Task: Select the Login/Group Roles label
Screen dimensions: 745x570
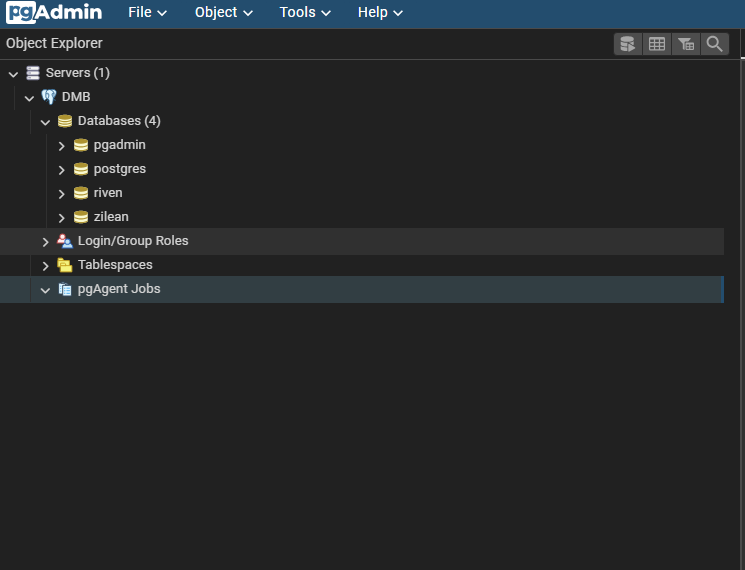Action: pyautogui.click(x=133, y=241)
